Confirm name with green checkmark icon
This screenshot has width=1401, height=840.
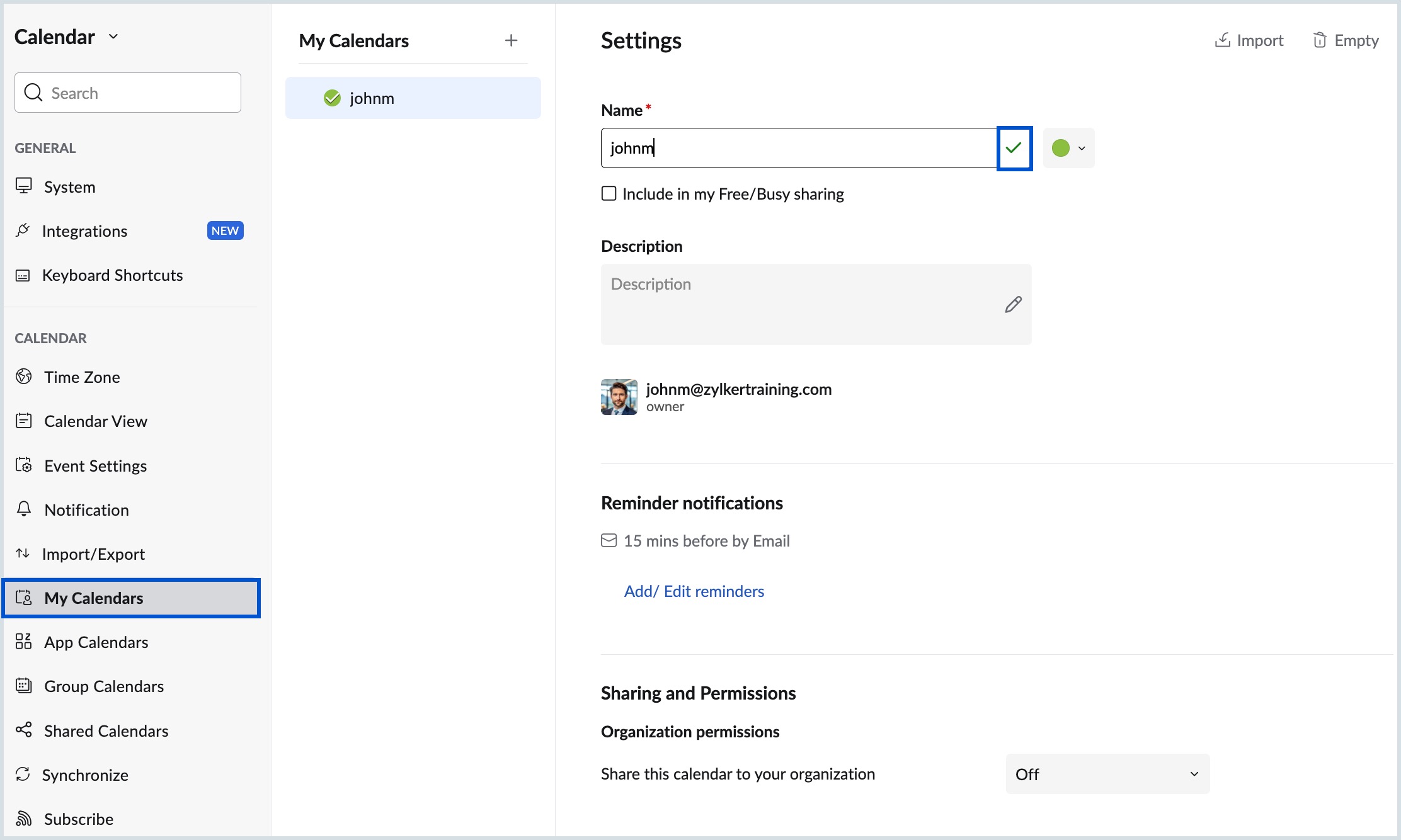click(1014, 148)
